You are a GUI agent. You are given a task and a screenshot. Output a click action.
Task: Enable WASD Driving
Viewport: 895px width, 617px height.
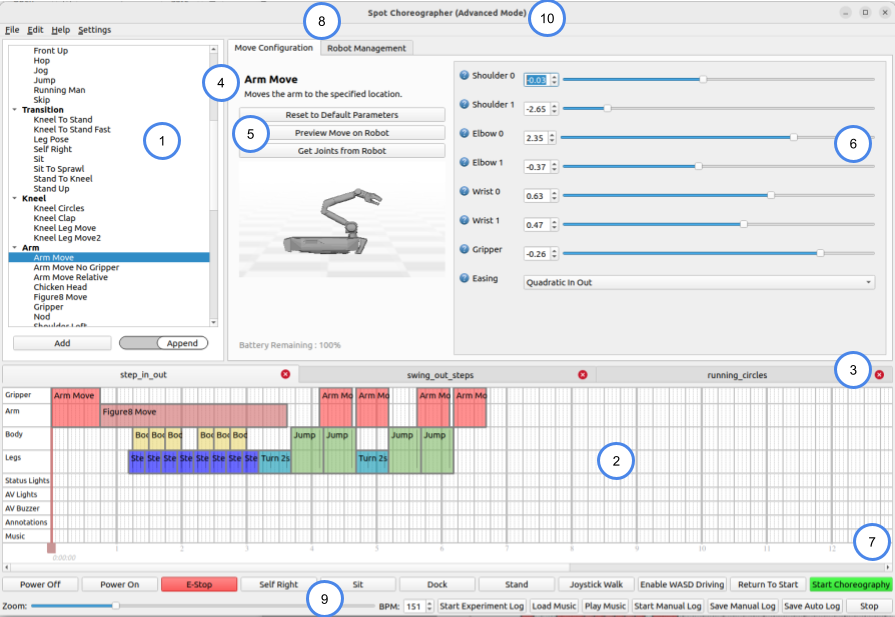coord(681,584)
